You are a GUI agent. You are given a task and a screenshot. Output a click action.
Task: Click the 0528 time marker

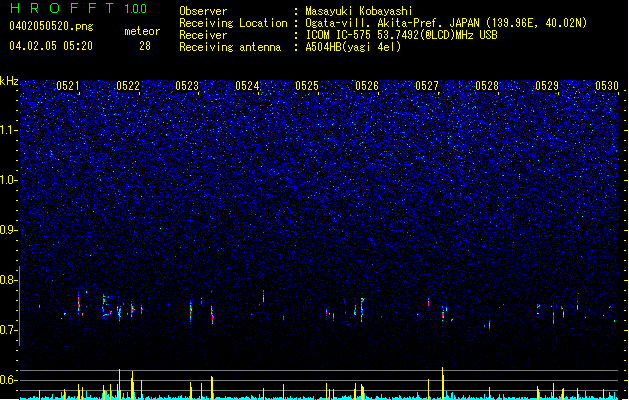[487, 86]
